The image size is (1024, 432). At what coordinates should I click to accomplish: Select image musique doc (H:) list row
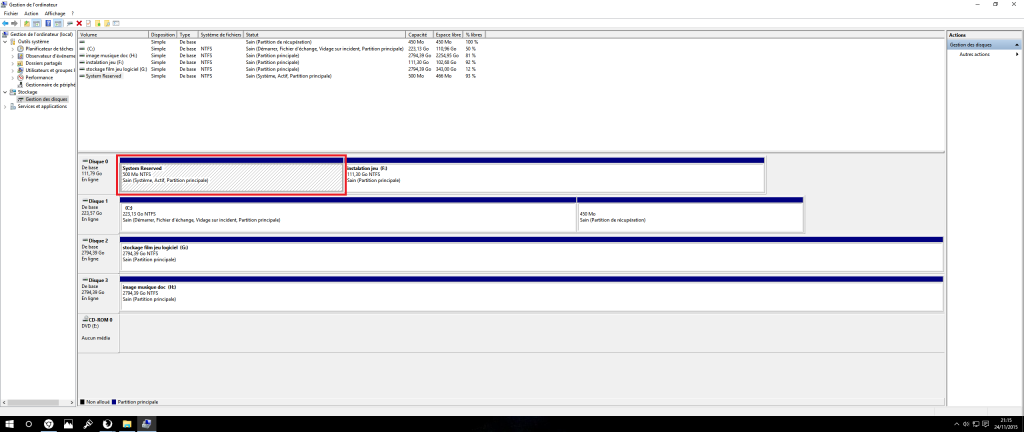click(278, 55)
